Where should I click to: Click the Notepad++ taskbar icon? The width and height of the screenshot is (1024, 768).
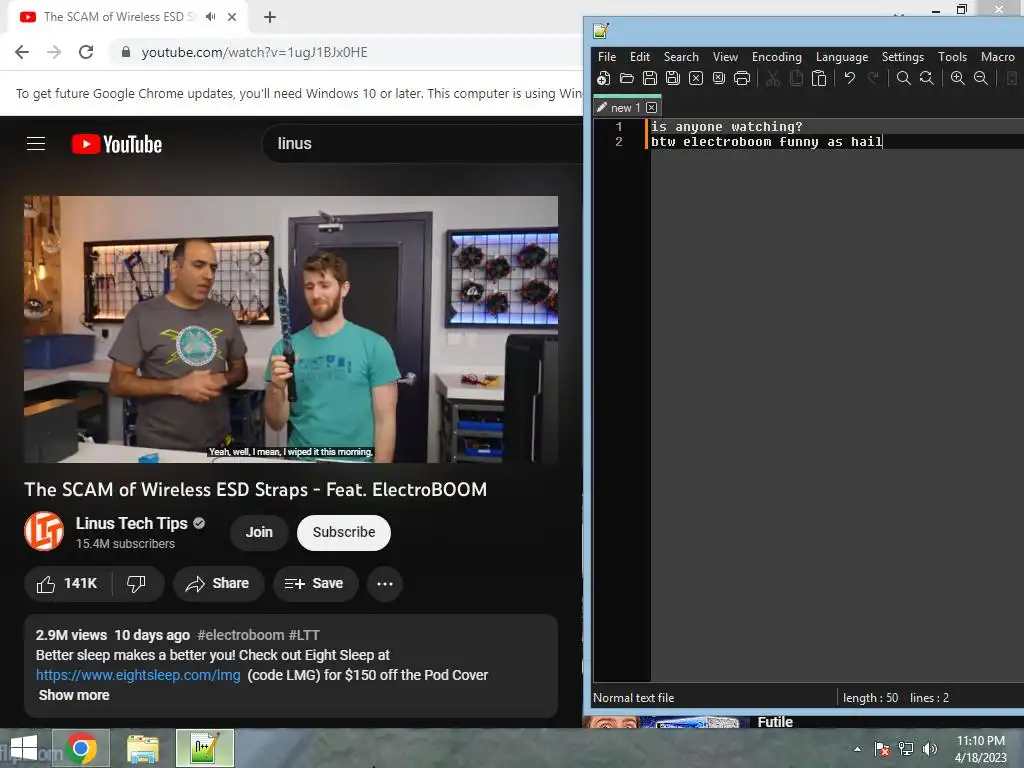(204, 748)
